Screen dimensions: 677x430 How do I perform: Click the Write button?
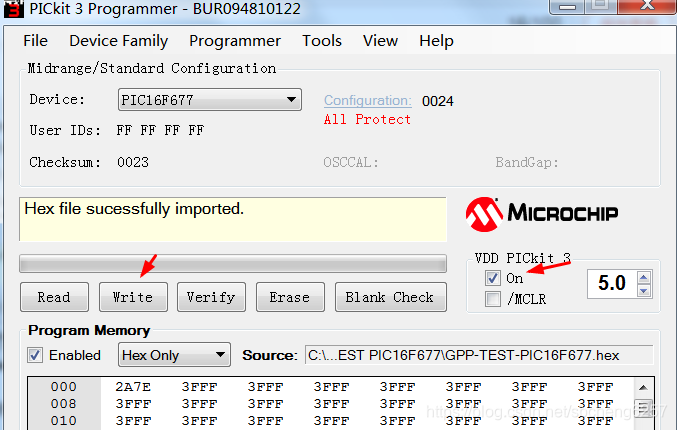tap(133, 297)
